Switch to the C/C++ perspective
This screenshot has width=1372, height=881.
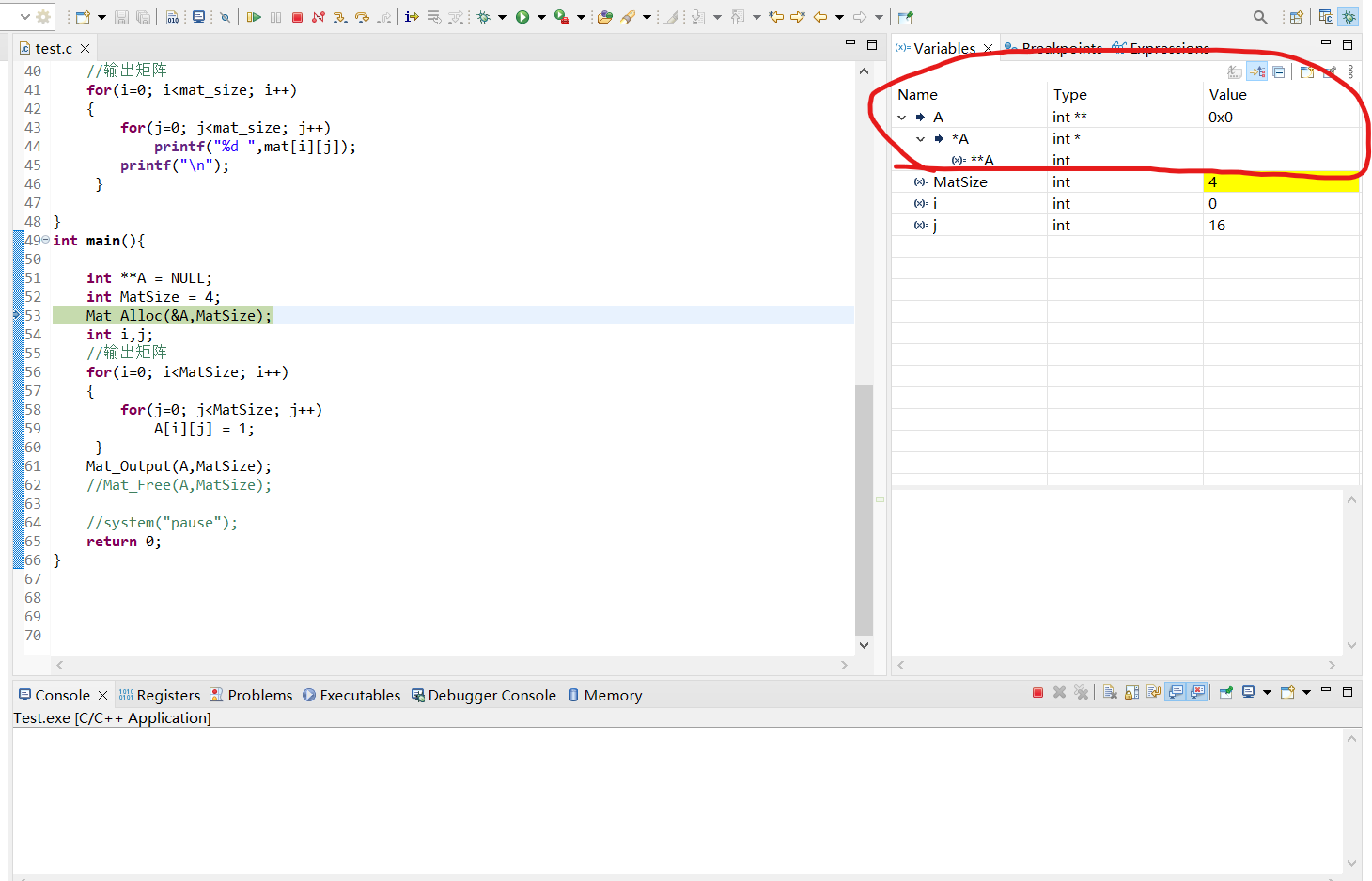[1326, 17]
